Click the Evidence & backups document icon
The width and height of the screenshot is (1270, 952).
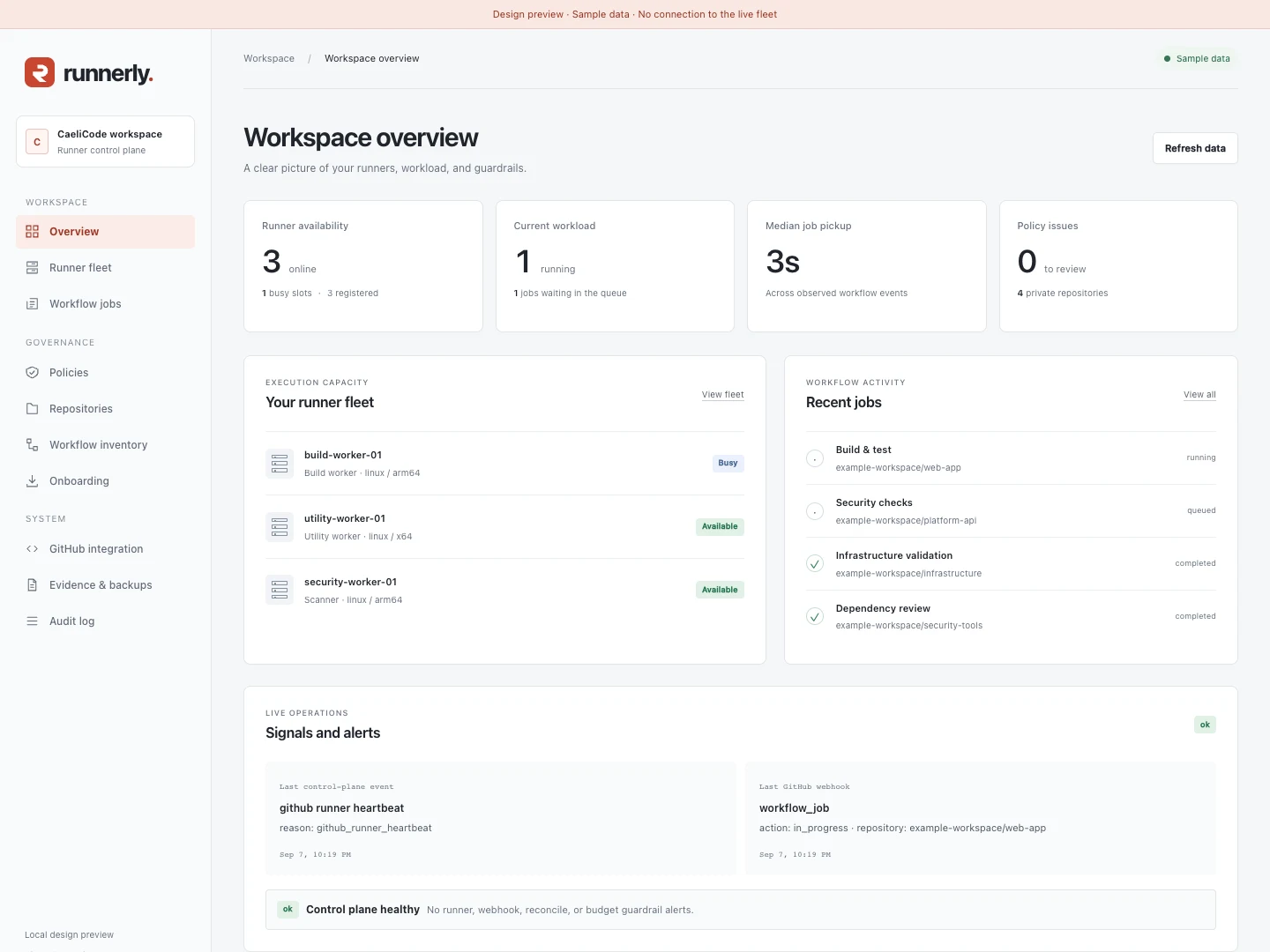[33, 585]
